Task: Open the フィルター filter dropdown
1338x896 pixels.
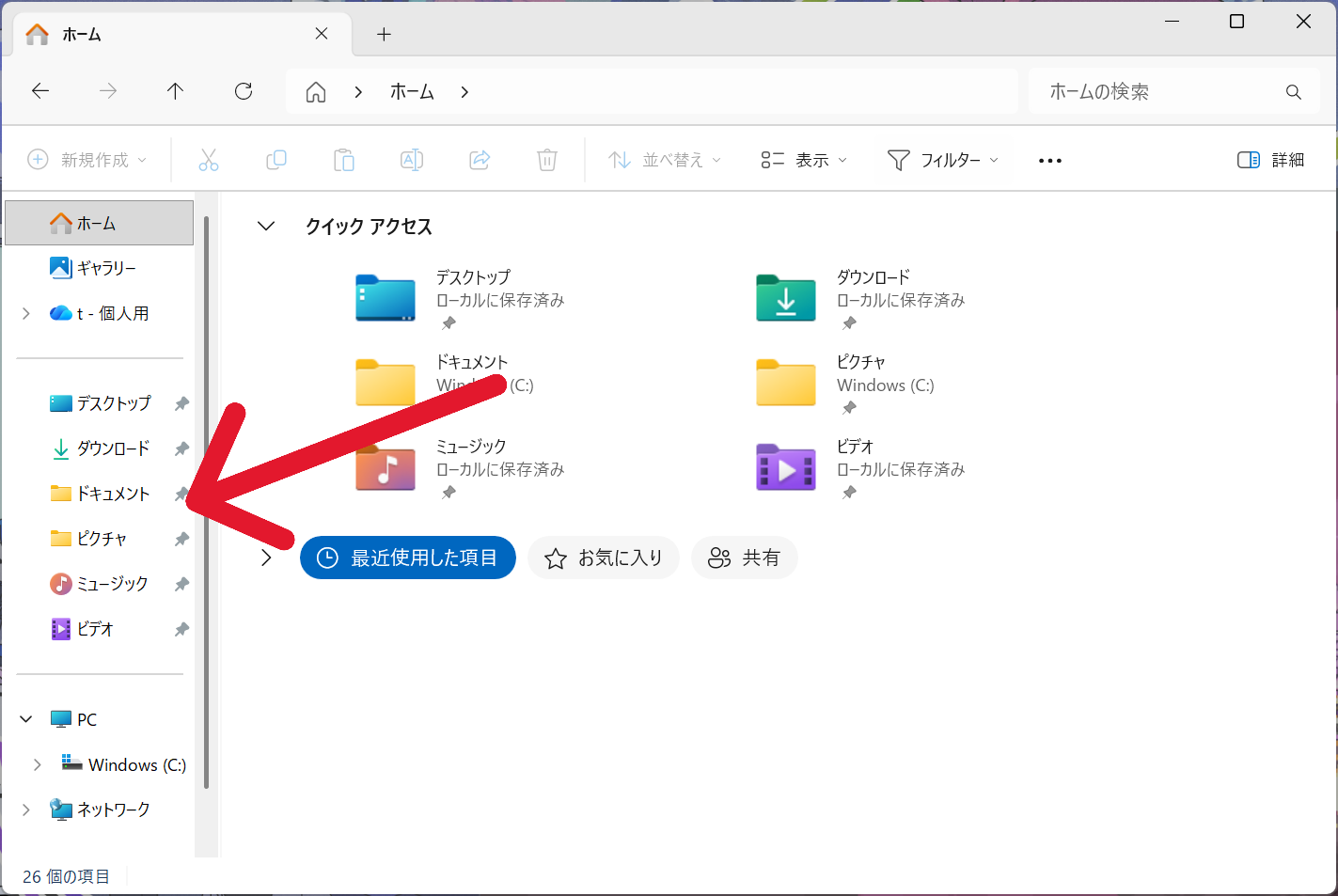Action: (942, 160)
